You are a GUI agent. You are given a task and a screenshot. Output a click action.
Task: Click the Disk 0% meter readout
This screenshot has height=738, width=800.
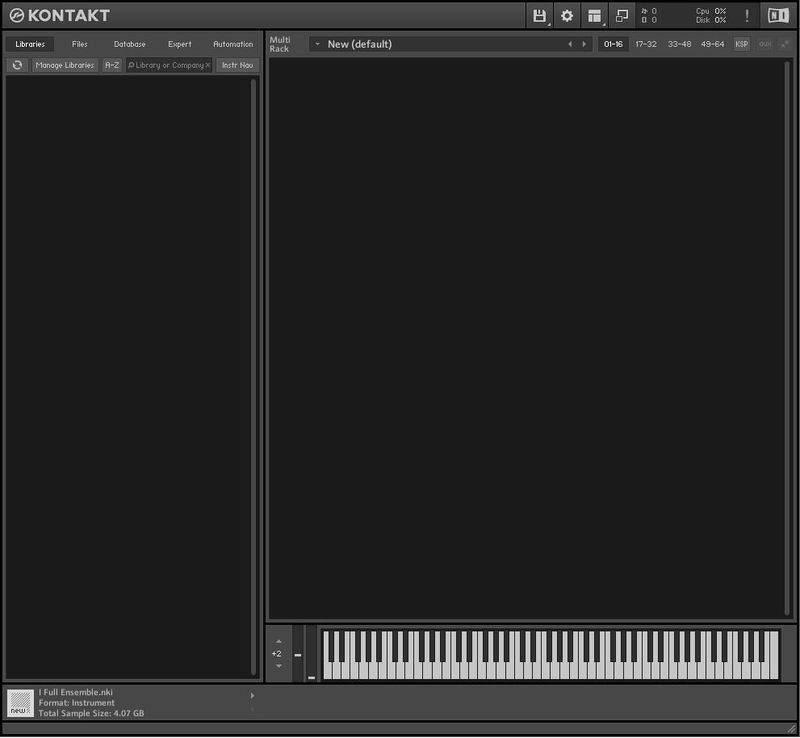[711, 20]
